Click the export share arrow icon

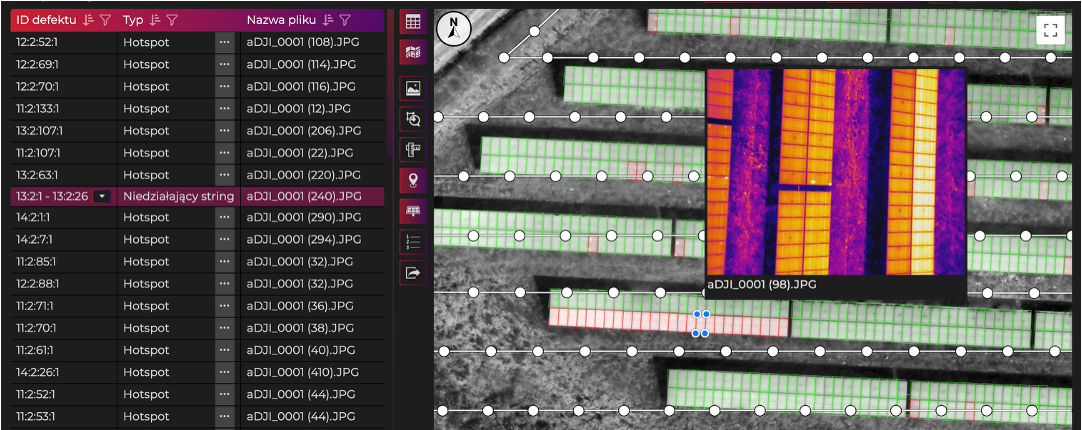click(x=413, y=273)
